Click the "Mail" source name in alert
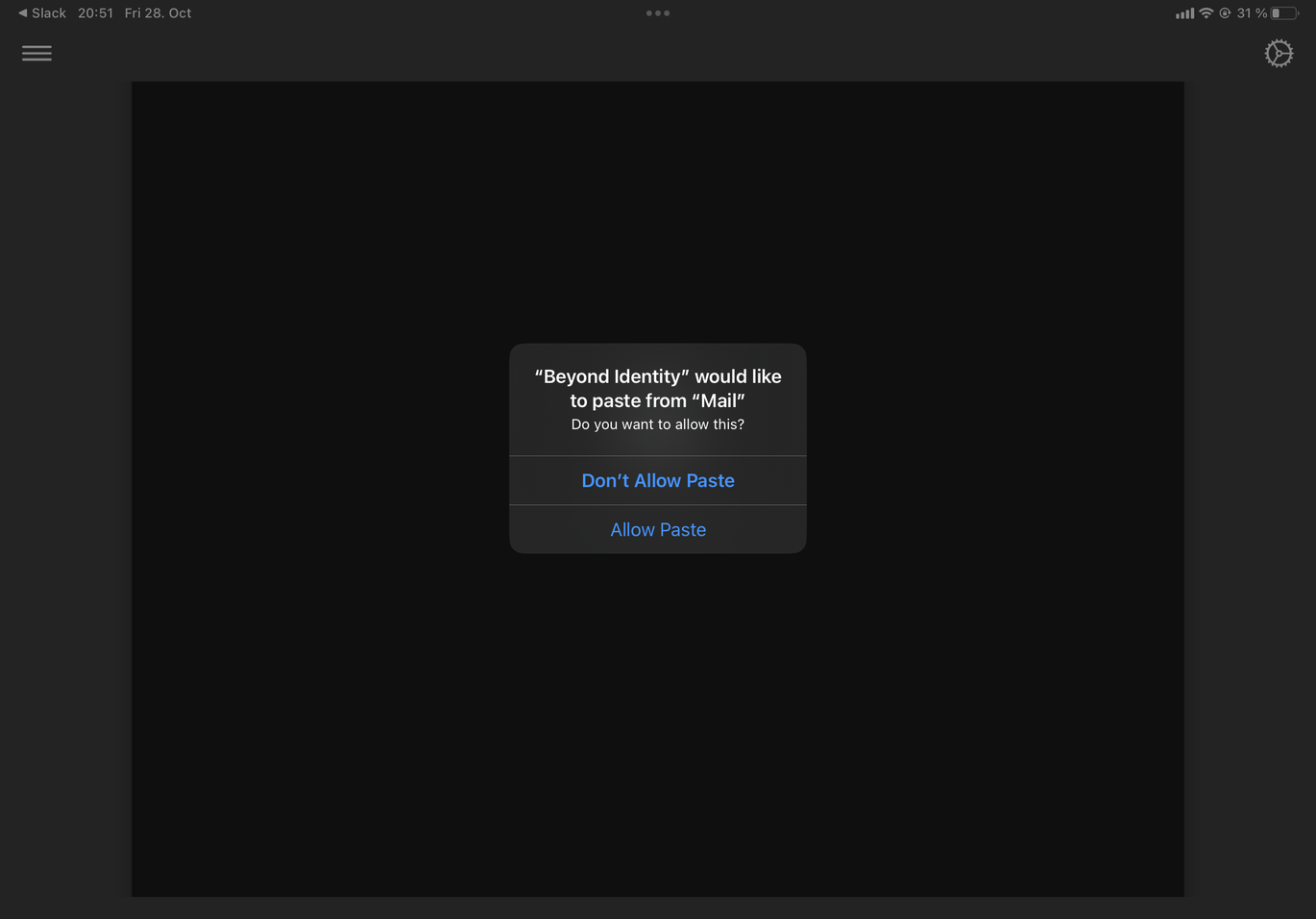Screen dimensions: 1316x919 pos(718,400)
